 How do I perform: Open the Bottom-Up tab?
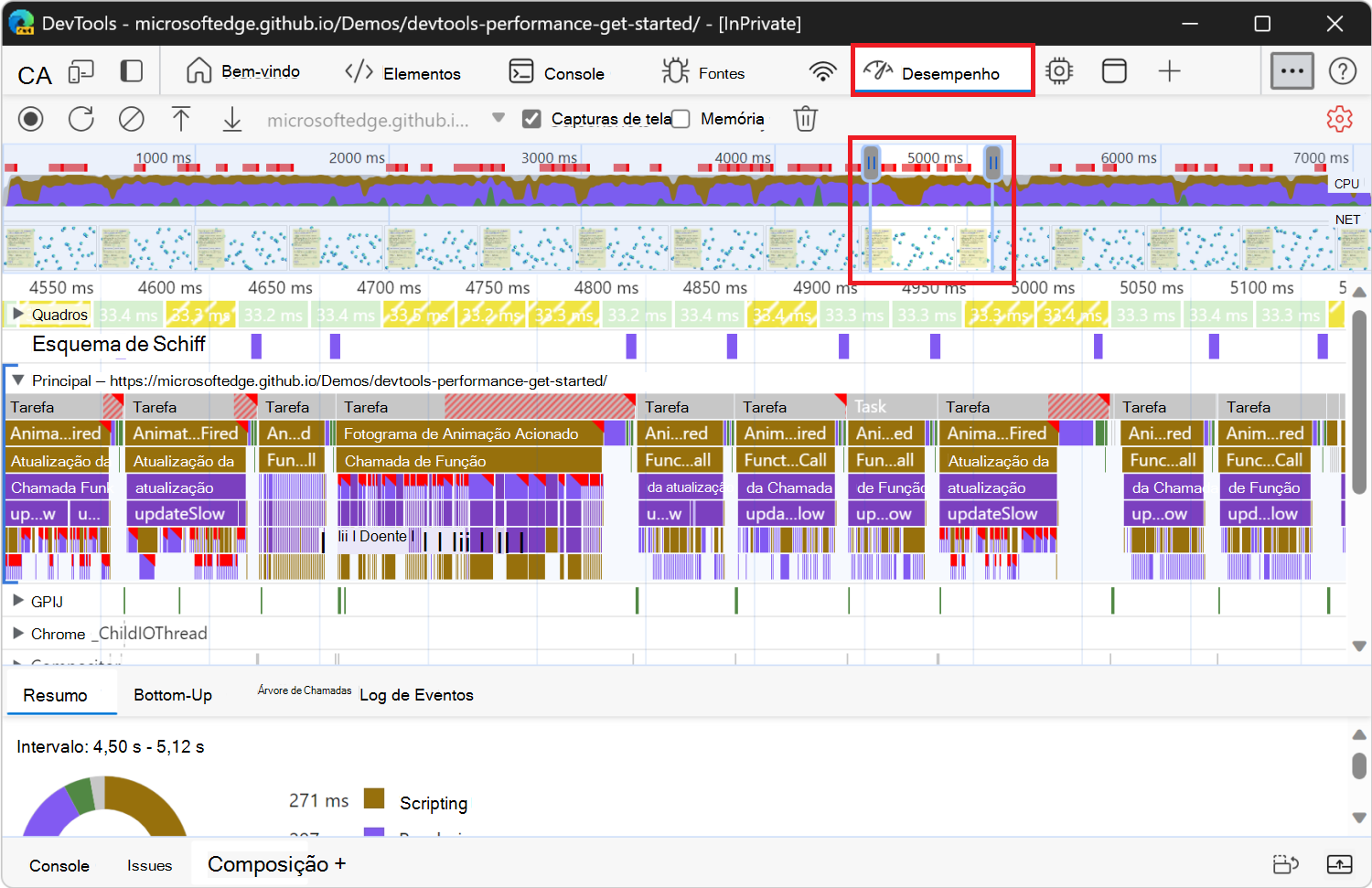[x=173, y=695]
